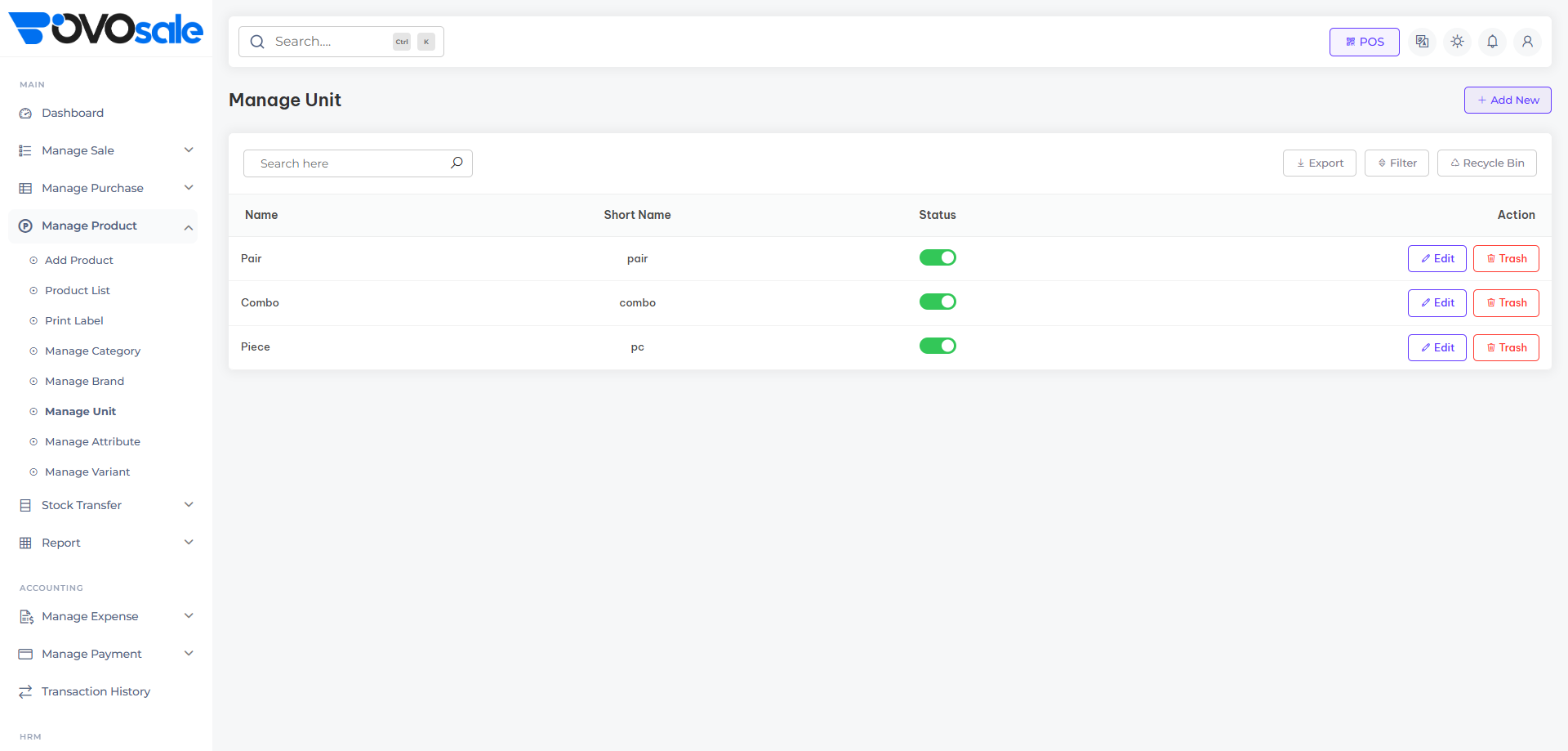The height and width of the screenshot is (751, 1568).
Task: Click the Manage Product circled P icon
Action: click(x=25, y=226)
